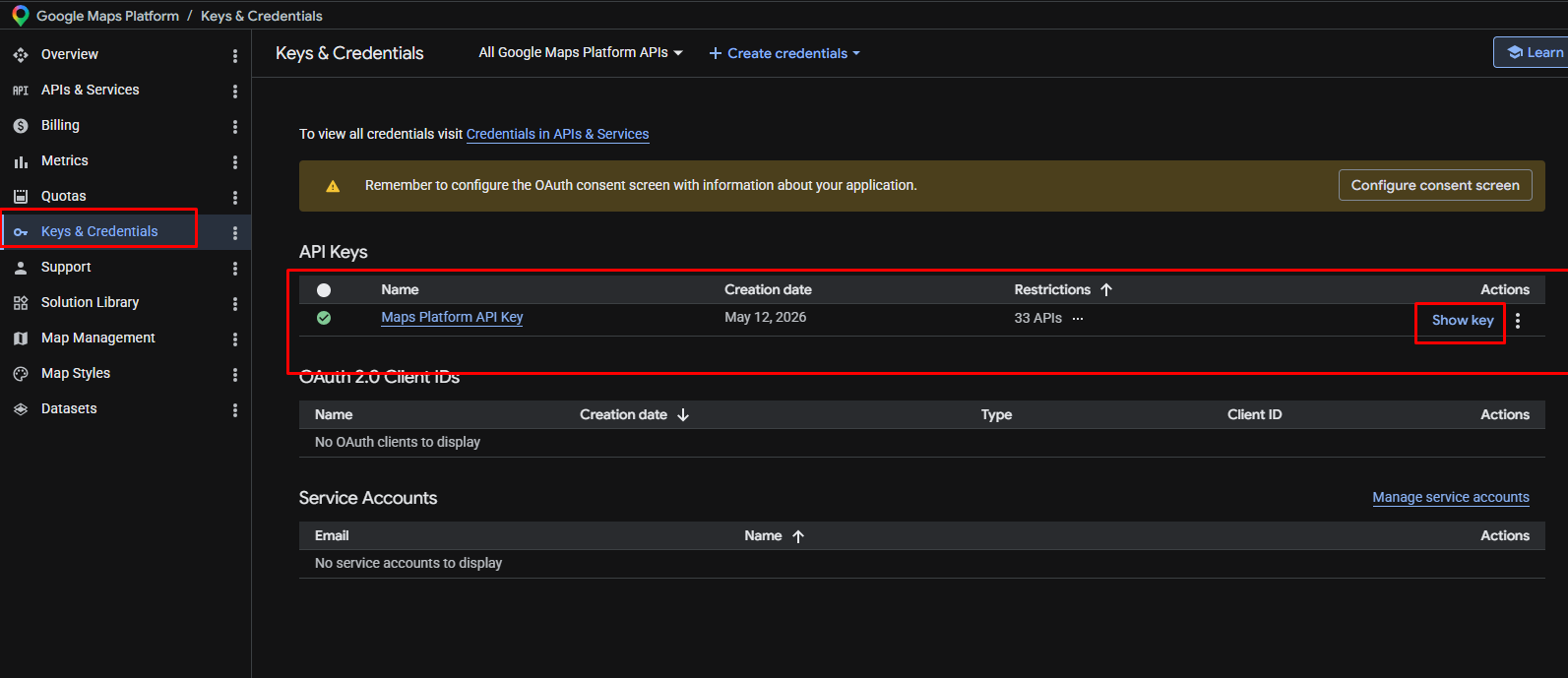Screen dimensions: 1568x678
Task: Click the Billing dollar icon
Action: [21, 126]
